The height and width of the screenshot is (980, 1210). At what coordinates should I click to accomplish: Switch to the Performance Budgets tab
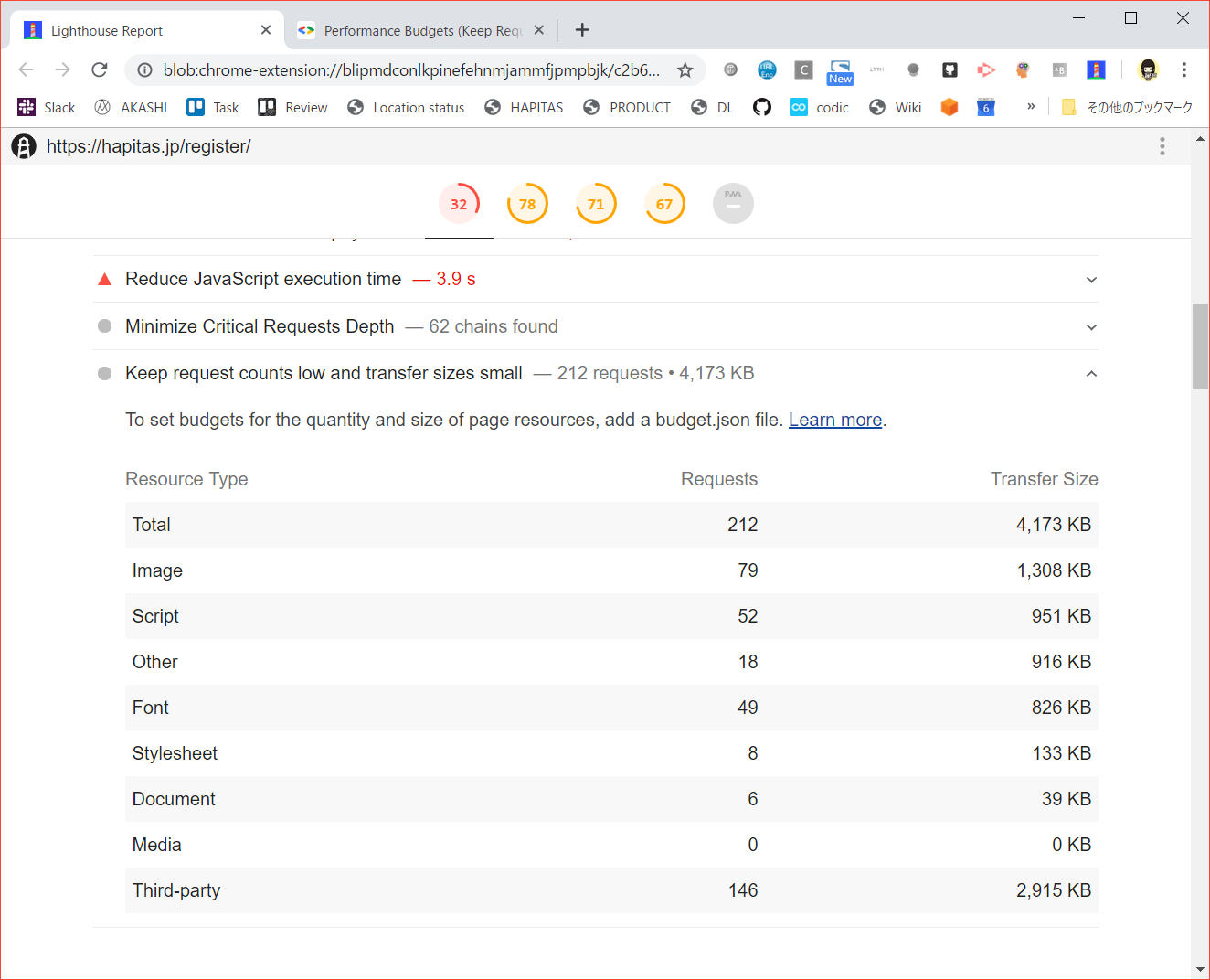point(421,30)
